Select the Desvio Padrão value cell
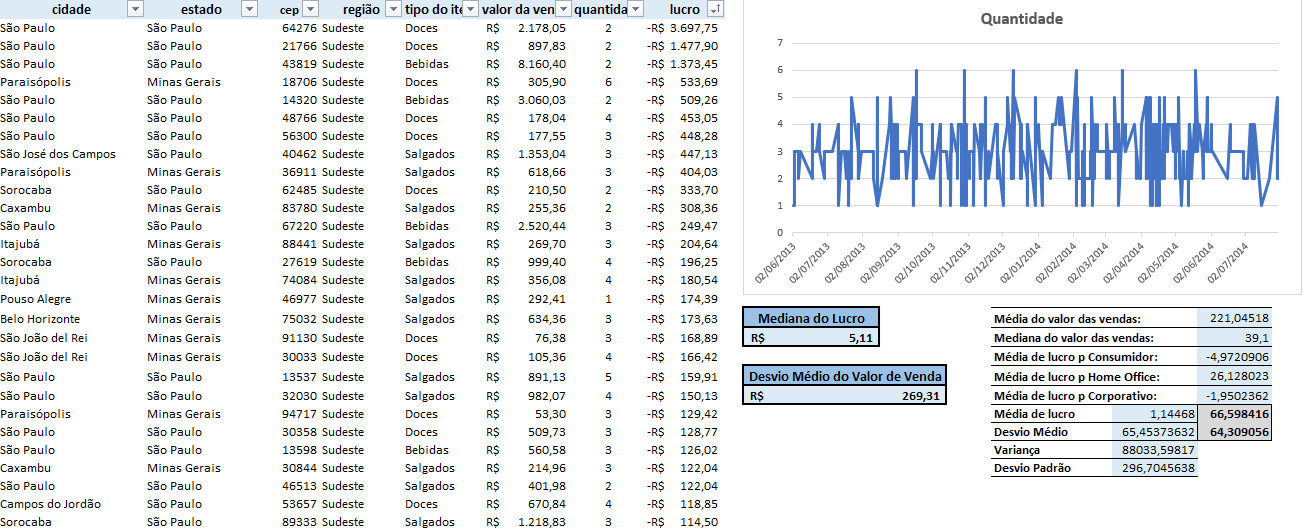This screenshot has height=531, width=1304. (1154, 468)
